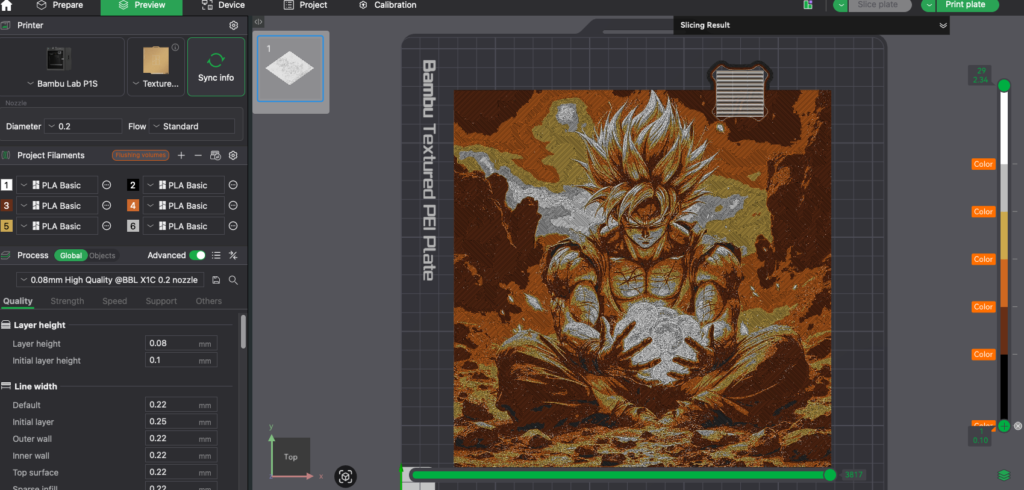Click the Print plate button
1024x490 pixels.
point(964,5)
